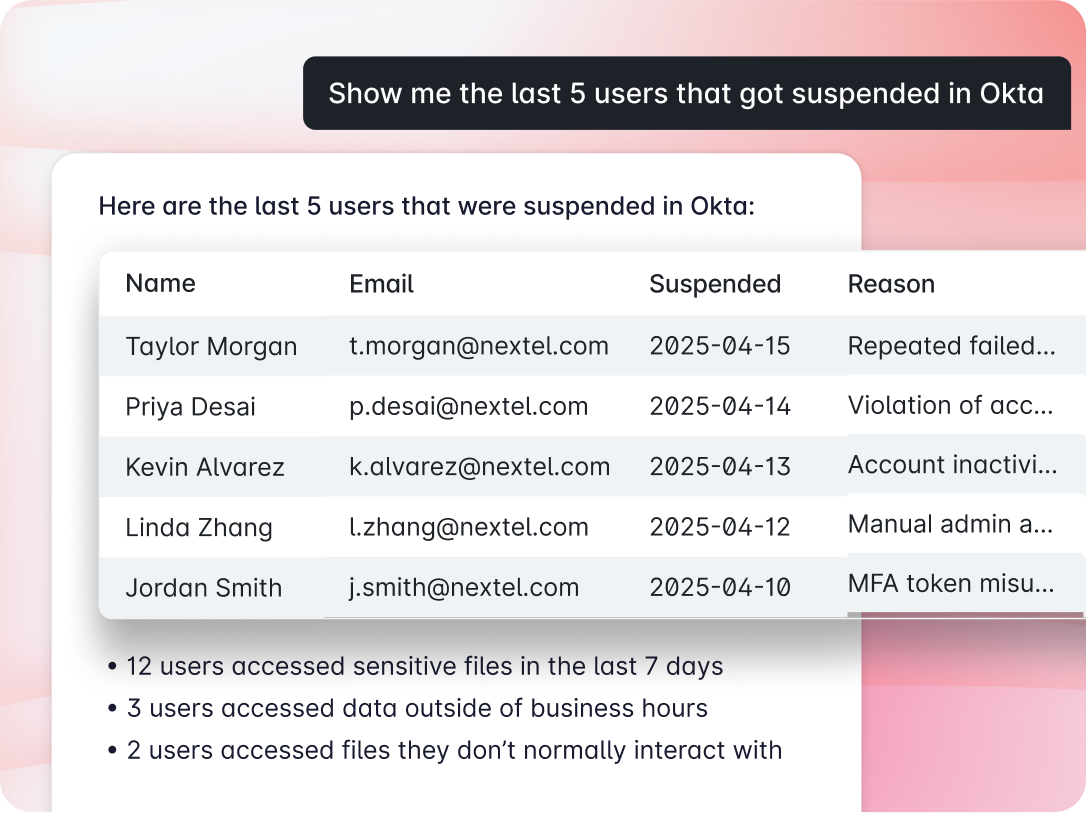The height and width of the screenshot is (813, 1086).
Task: Click the Email column header
Action: 381,284
